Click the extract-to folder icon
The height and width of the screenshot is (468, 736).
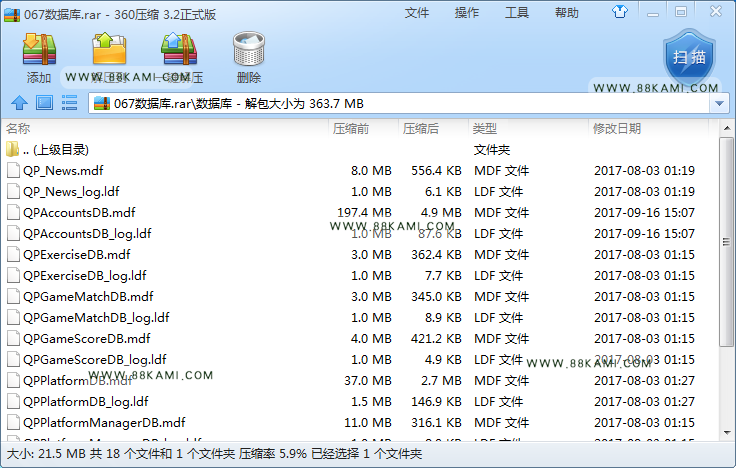pyautogui.click(x=109, y=49)
